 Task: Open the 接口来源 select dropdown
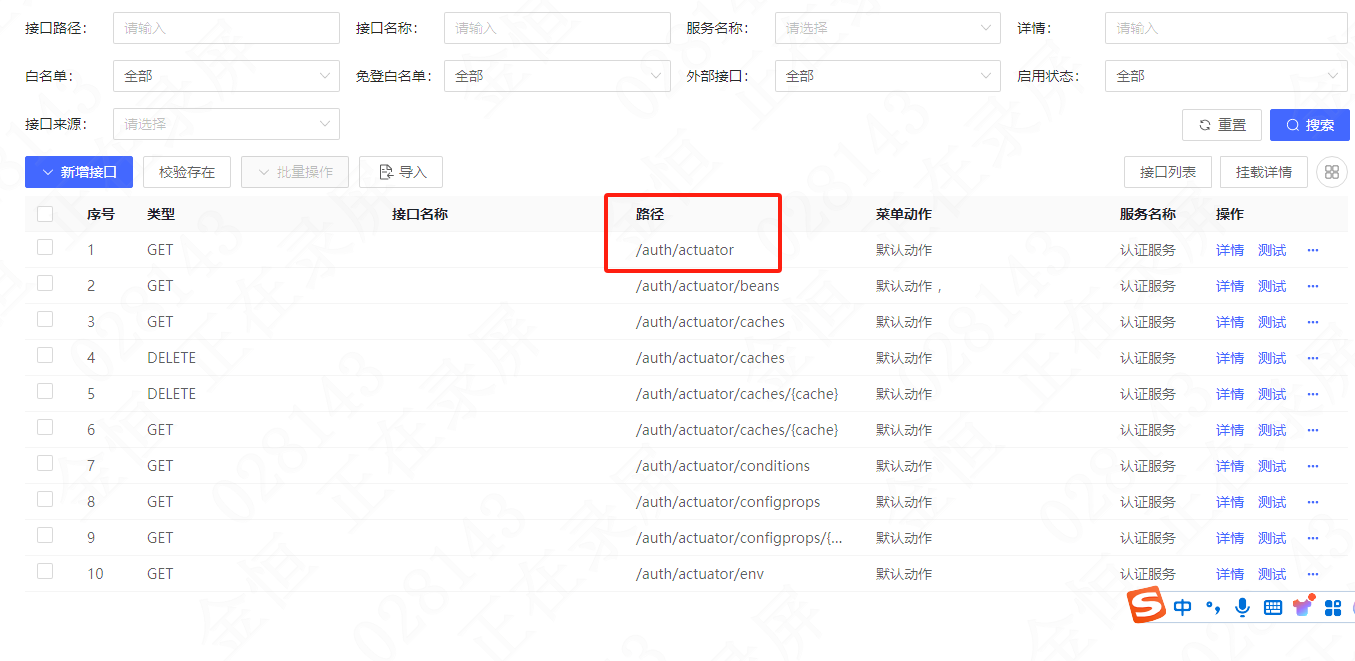226,124
